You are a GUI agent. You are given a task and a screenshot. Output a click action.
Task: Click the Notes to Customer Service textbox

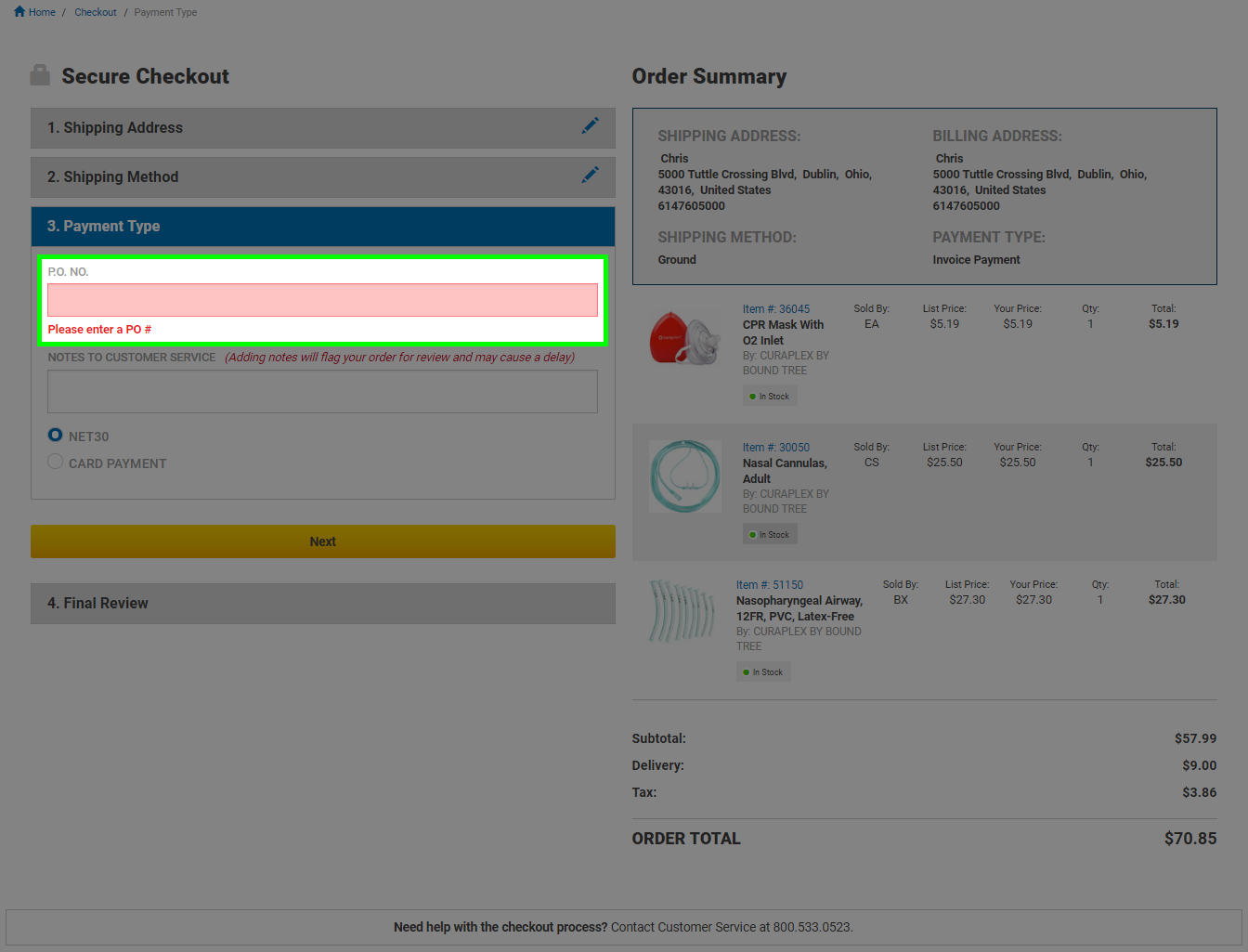(323, 392)
